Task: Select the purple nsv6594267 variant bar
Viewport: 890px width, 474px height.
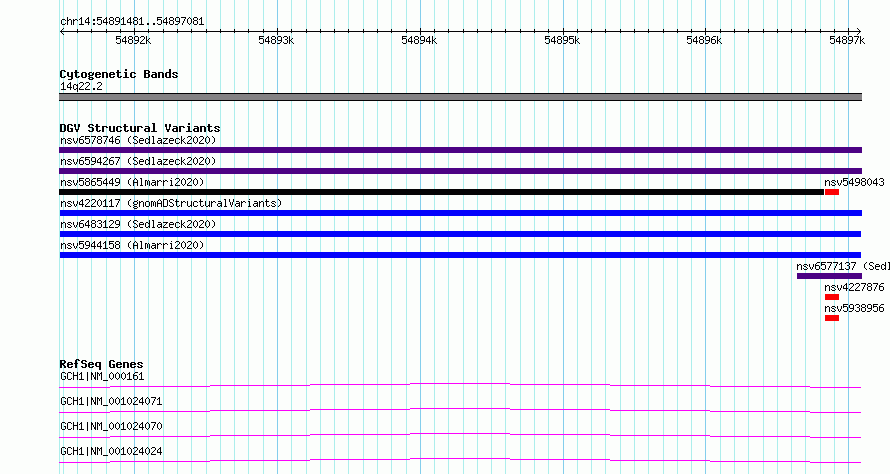Action: [x=460, y=171]
